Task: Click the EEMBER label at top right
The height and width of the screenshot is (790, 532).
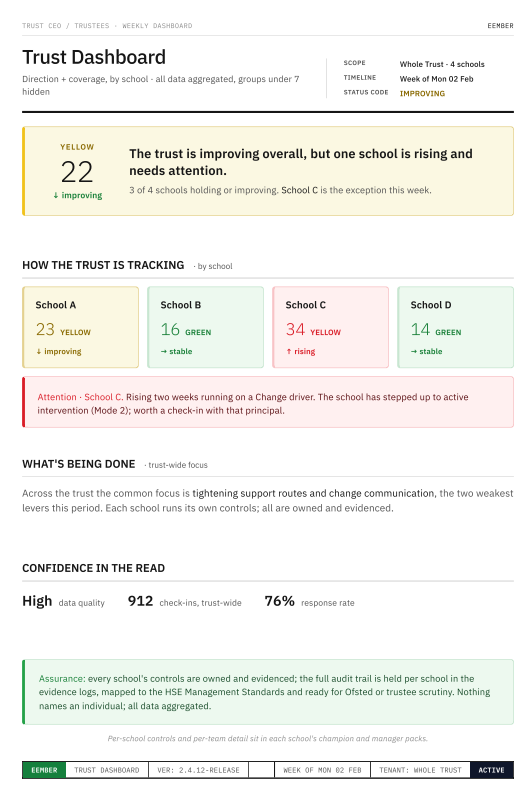Action: coord(500,26)
